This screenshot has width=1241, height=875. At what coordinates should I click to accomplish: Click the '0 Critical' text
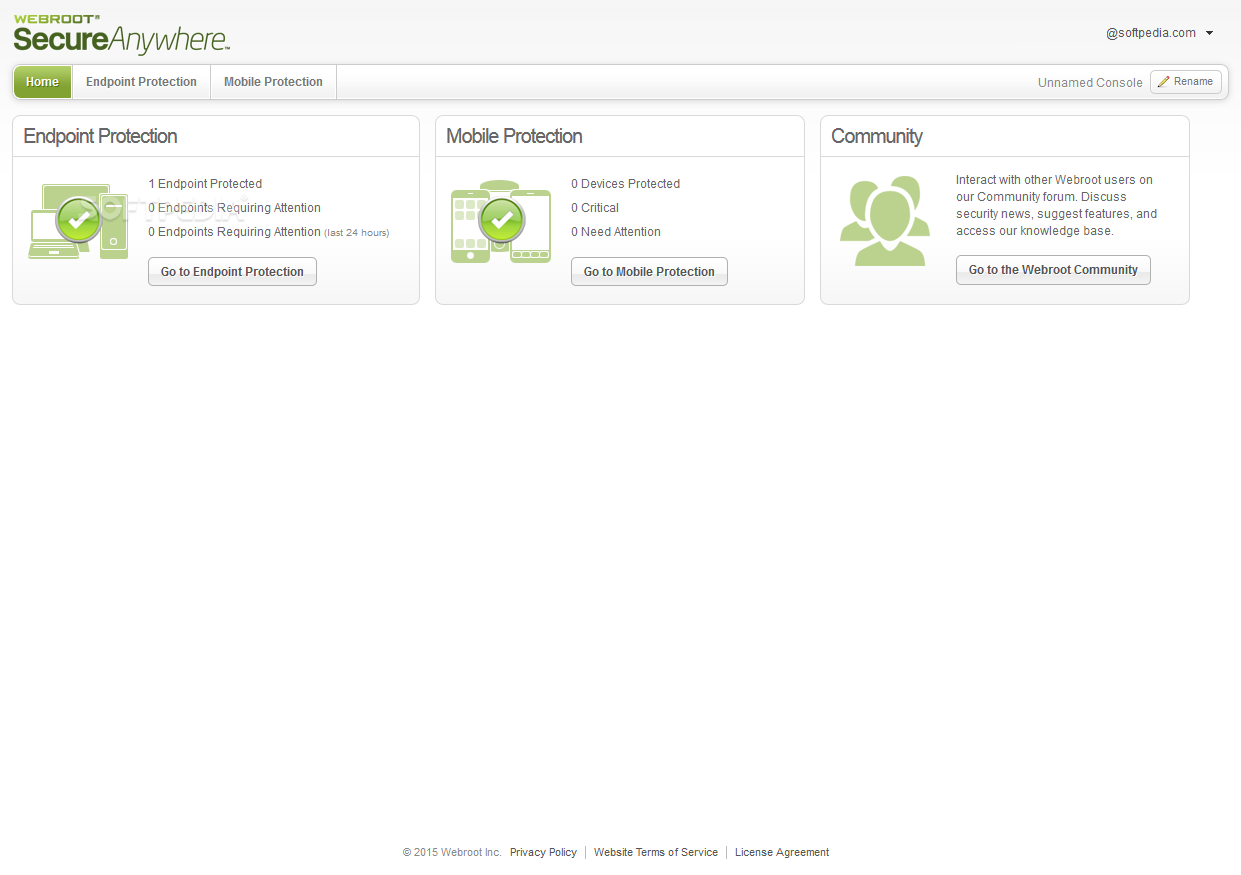(595, 208)
